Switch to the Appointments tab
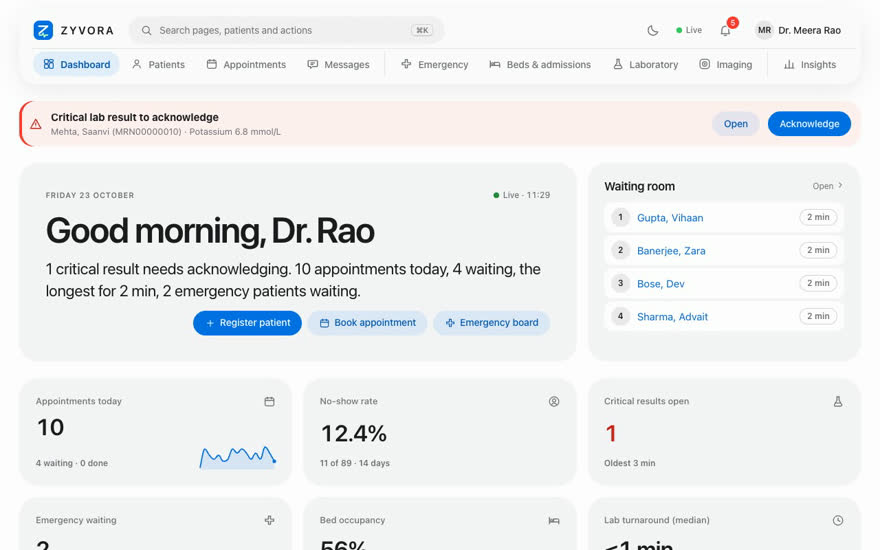This screenshot has width=880, height=550. click(x=246, y=65)
